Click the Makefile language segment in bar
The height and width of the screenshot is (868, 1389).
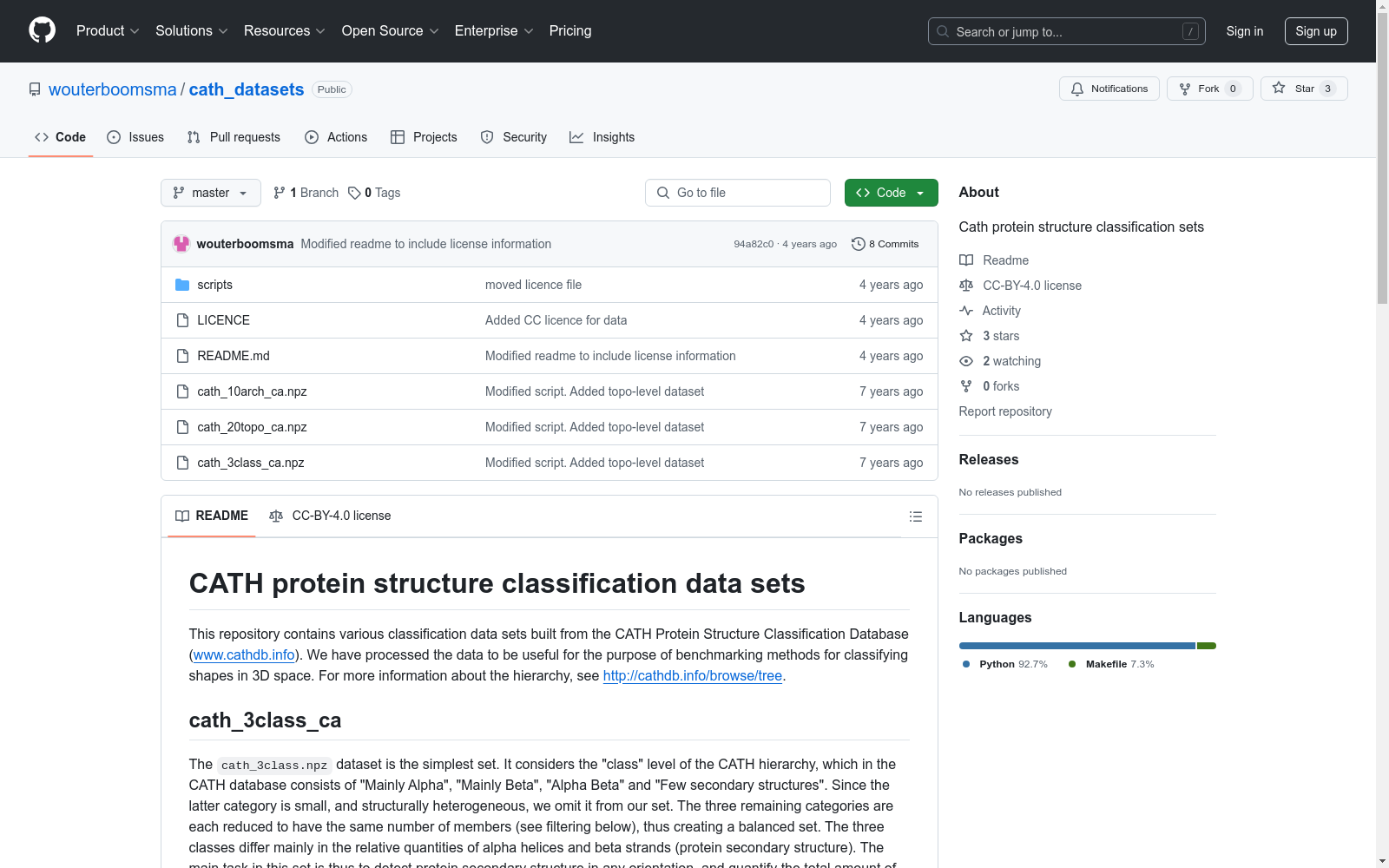coord(1207,646)
